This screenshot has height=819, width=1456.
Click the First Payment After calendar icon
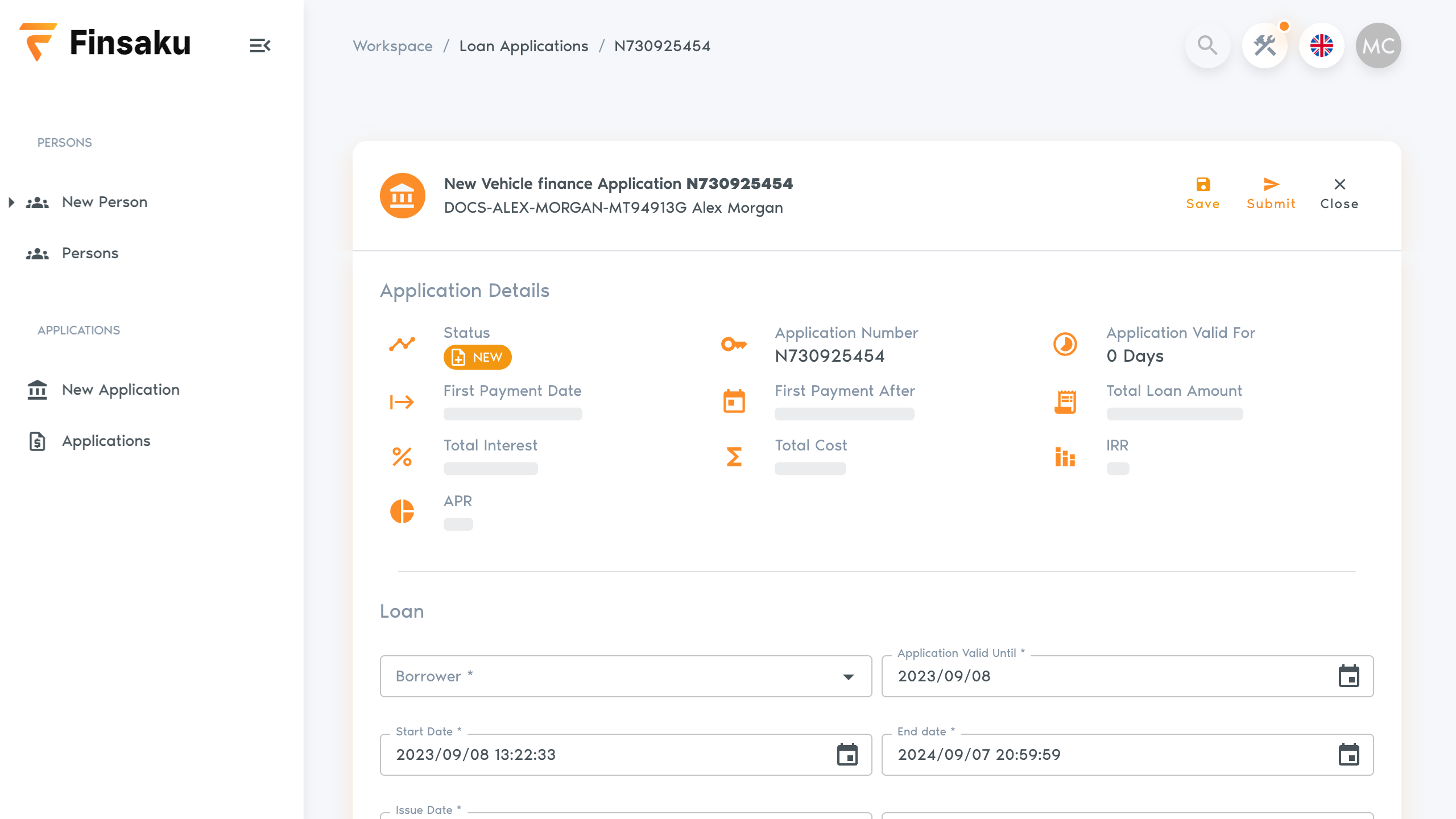[x=734, y=401]
